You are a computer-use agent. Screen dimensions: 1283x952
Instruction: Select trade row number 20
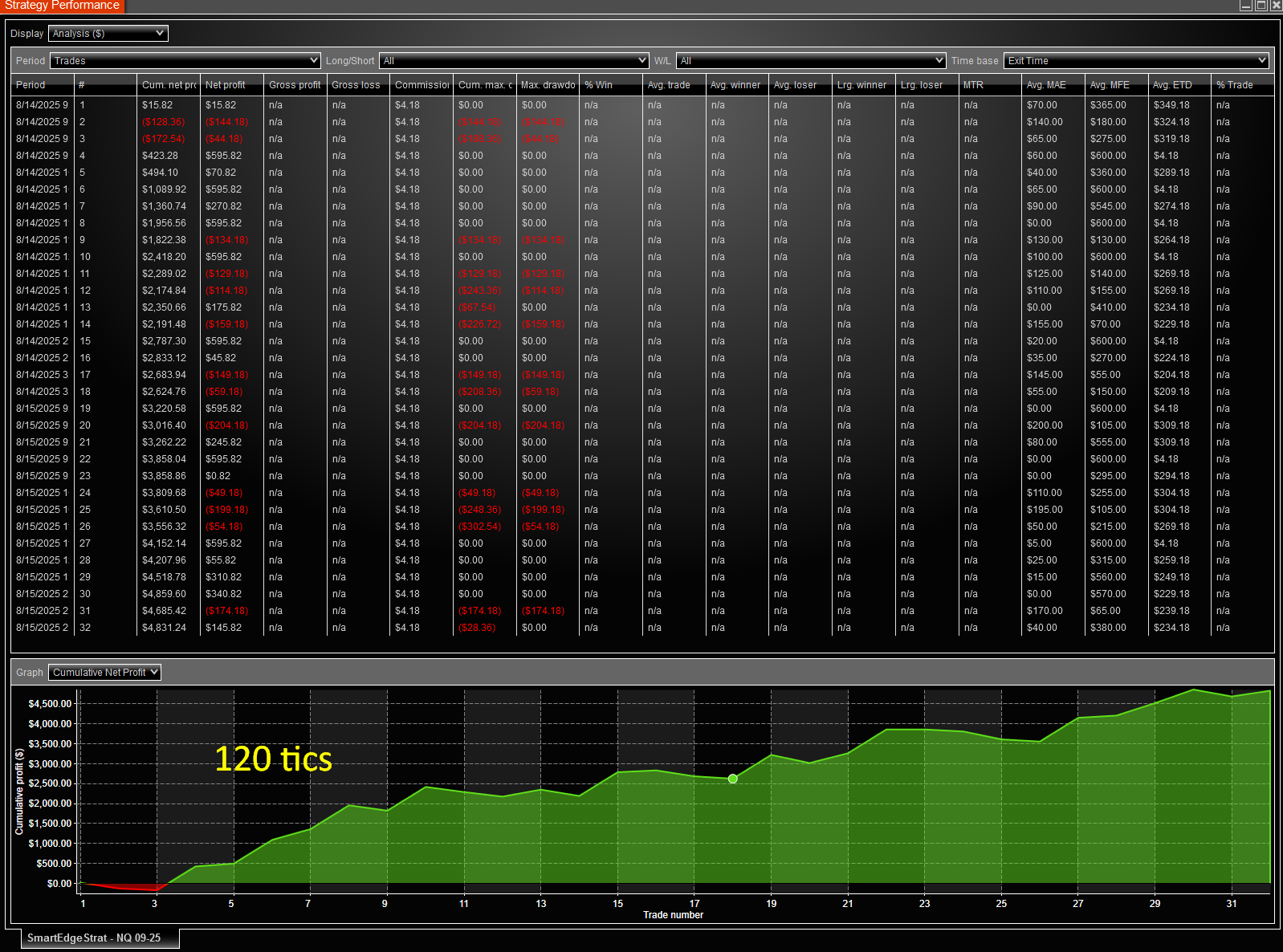85,425
